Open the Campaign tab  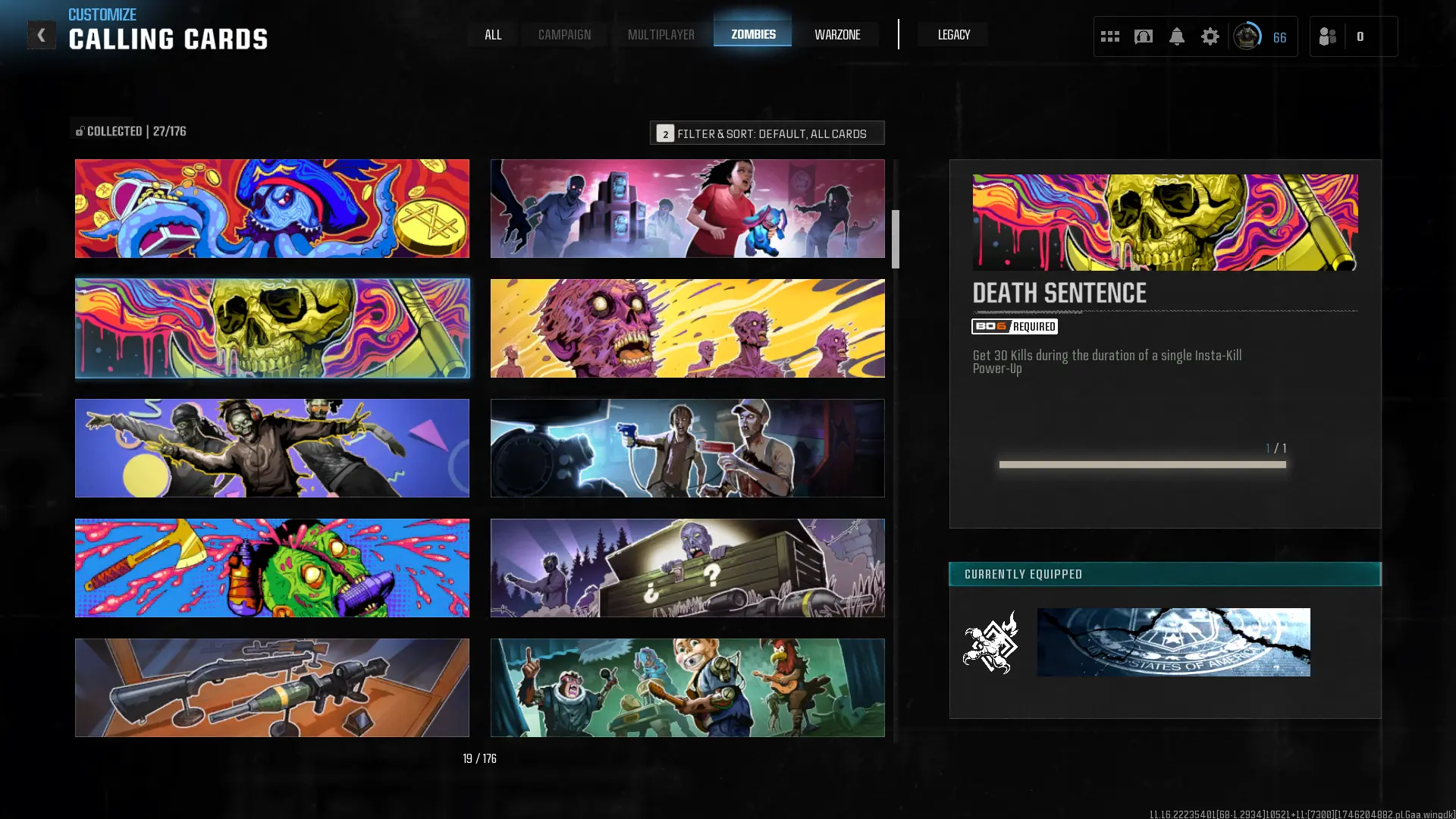point(564,35)
